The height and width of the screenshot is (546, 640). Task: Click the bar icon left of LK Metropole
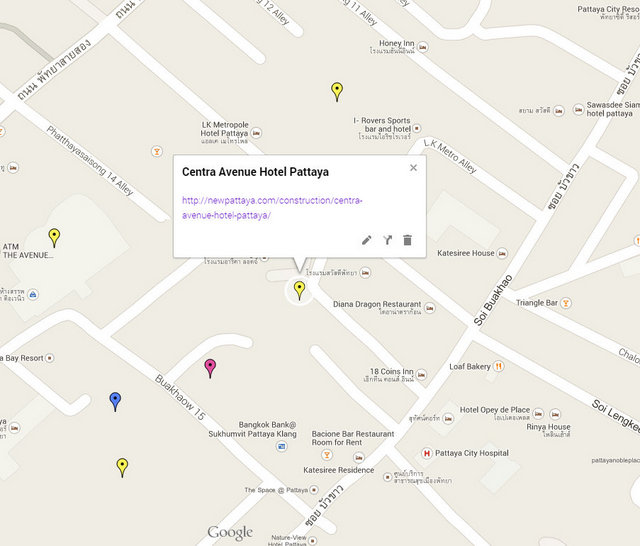[x=157, y=151]
